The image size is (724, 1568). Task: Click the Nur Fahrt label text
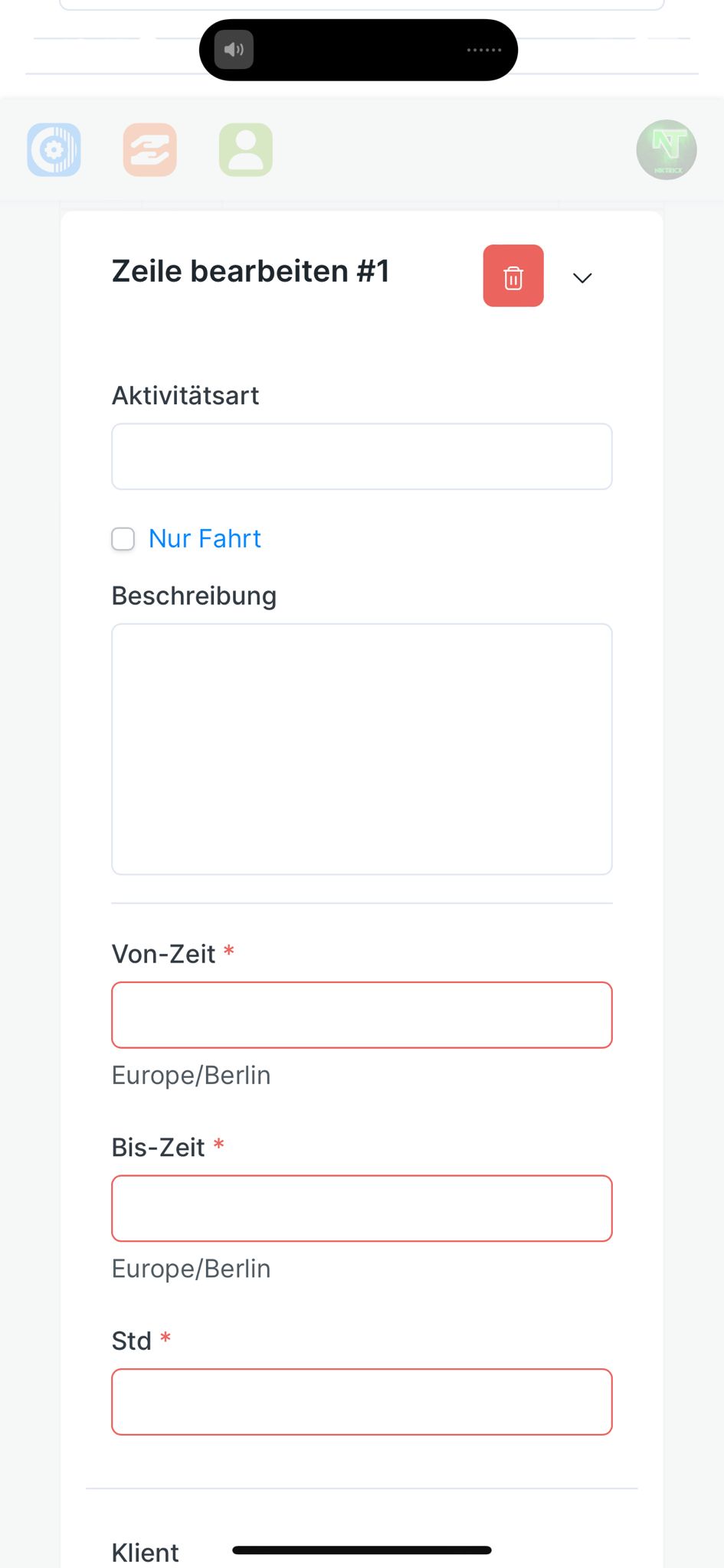coord(205,539)
